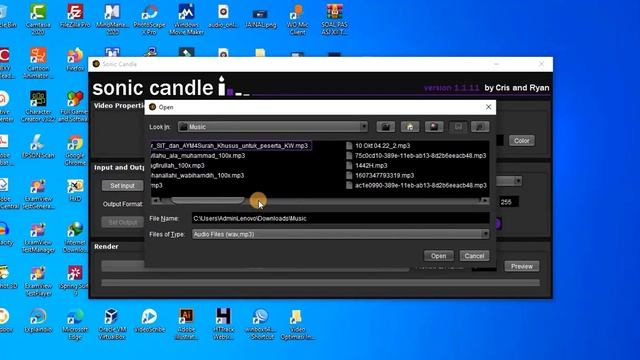Click the file list's left scroll arrow
Viewport: 640px width, 360px height.
(156, 201)
